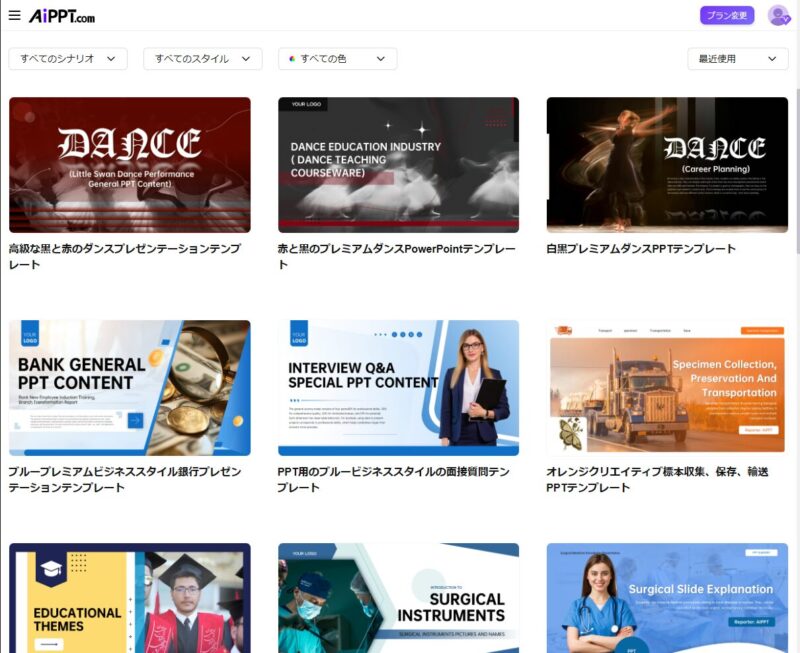This screenshot has height=653, width=800.
Task: Open the Specimen Collection truck template
Action: coord(667,388)
